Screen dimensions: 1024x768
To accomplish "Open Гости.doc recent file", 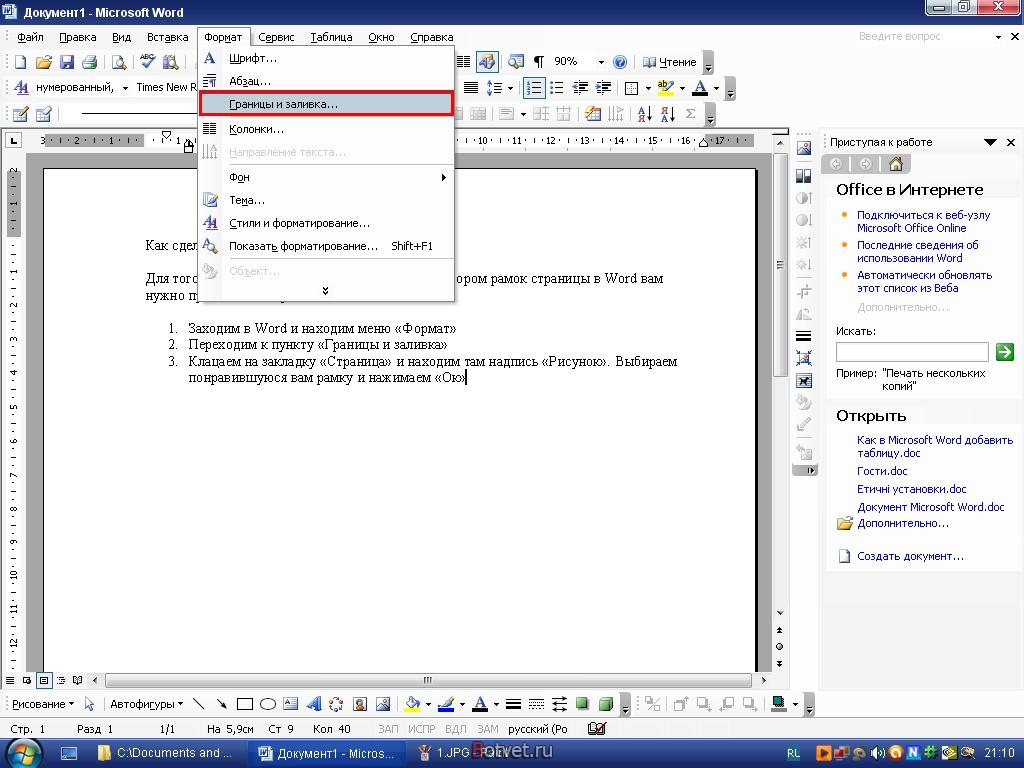I will pos(882,471).
